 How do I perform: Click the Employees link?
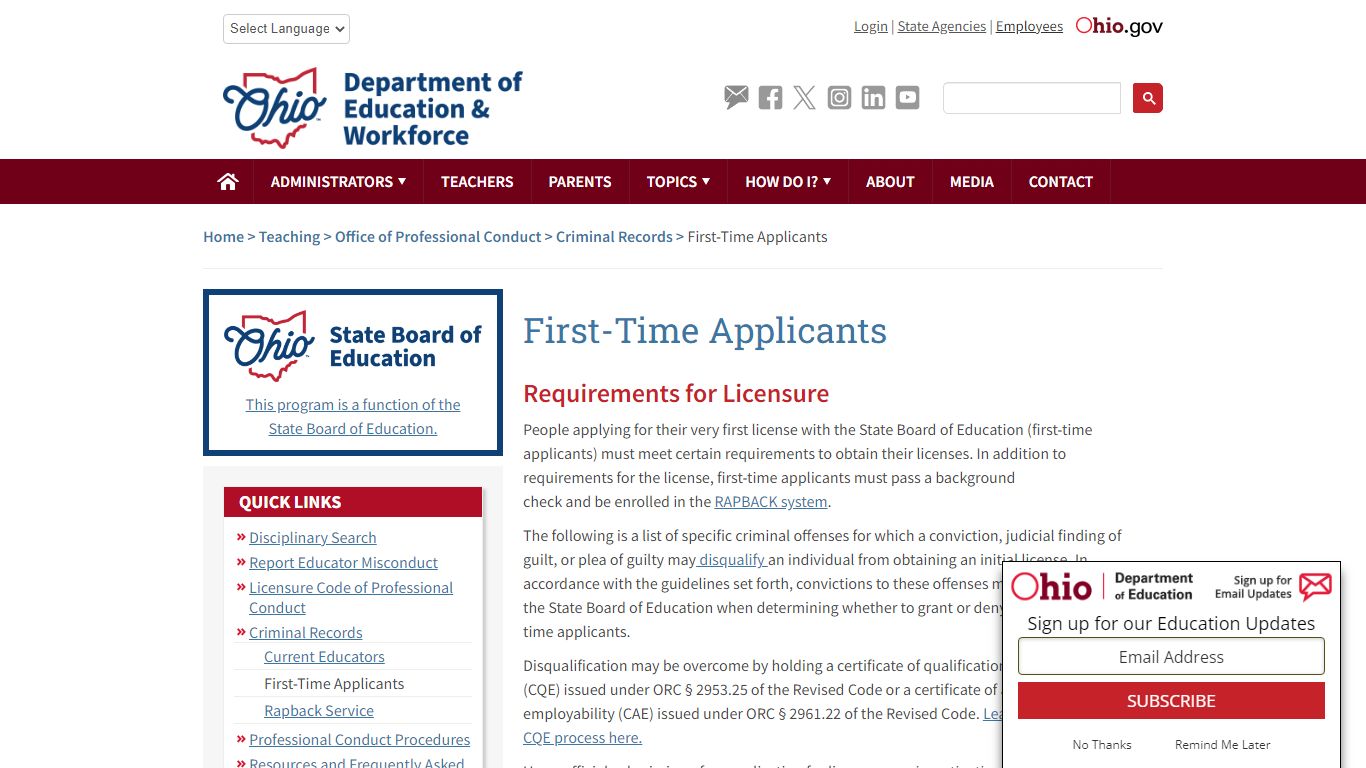coord(1029,26)
